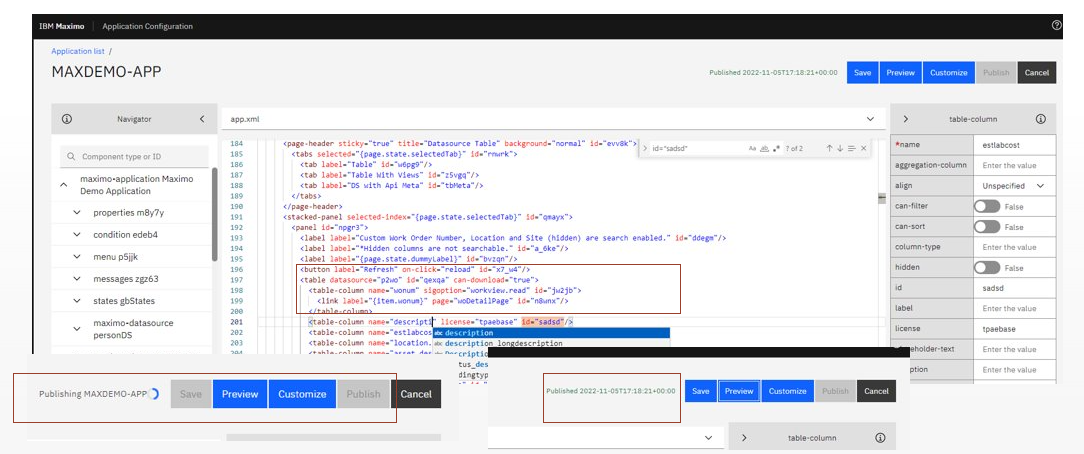Image resolution: width=1084 pixels, height=454 pixels.
Task: Click the info icon in the lower inset table-column header
Action: tap(880, 437)
